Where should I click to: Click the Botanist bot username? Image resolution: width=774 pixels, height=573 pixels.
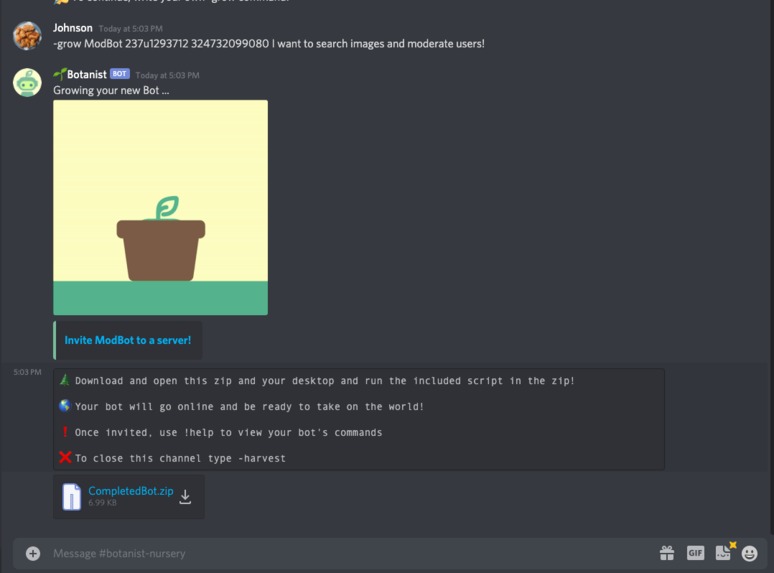pyautogui.click(x=87, y=75)
